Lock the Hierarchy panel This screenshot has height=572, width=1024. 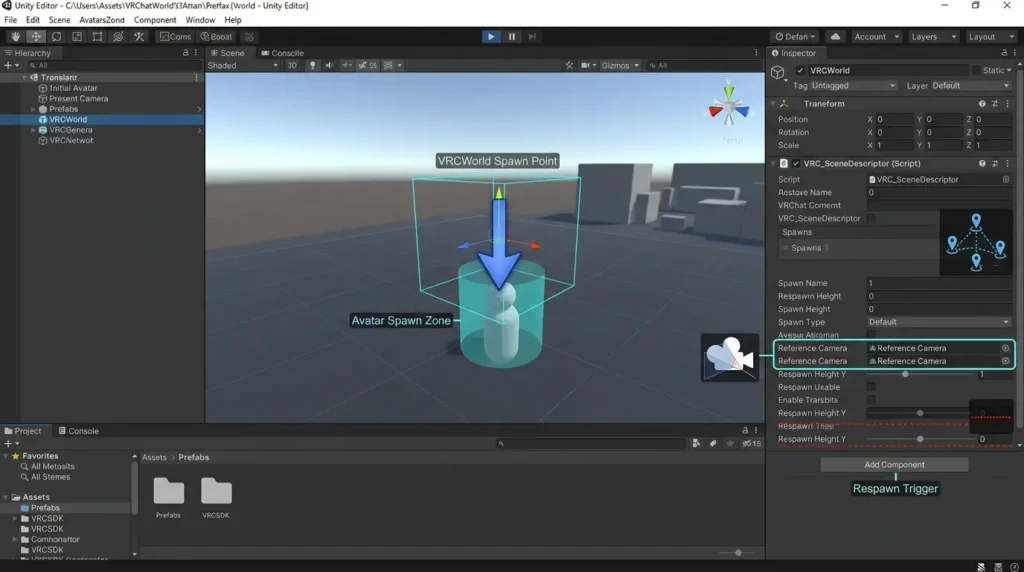coord(185,53)
